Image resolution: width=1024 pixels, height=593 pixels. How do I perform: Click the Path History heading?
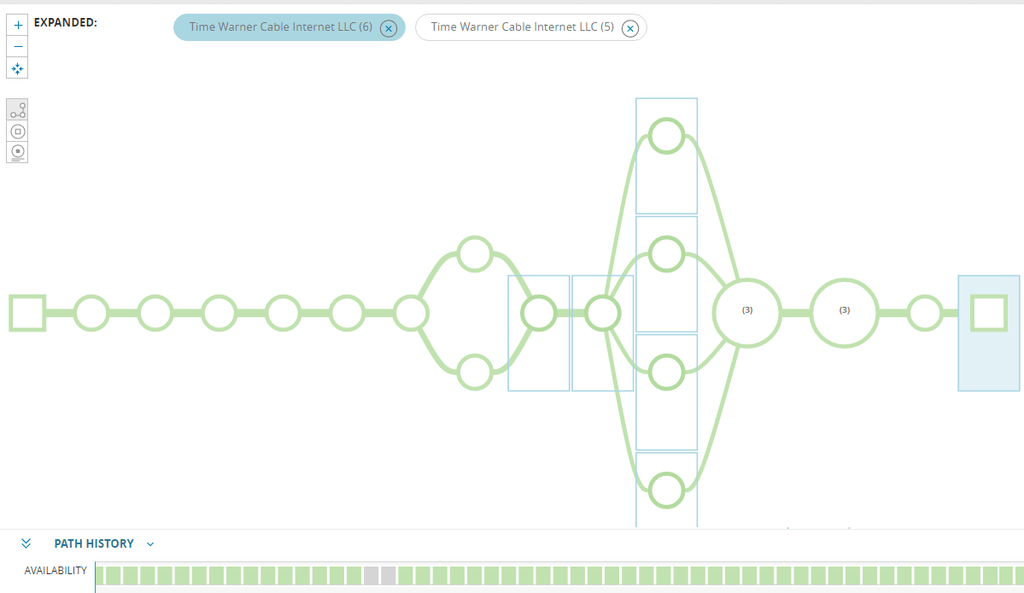[94, 544]
